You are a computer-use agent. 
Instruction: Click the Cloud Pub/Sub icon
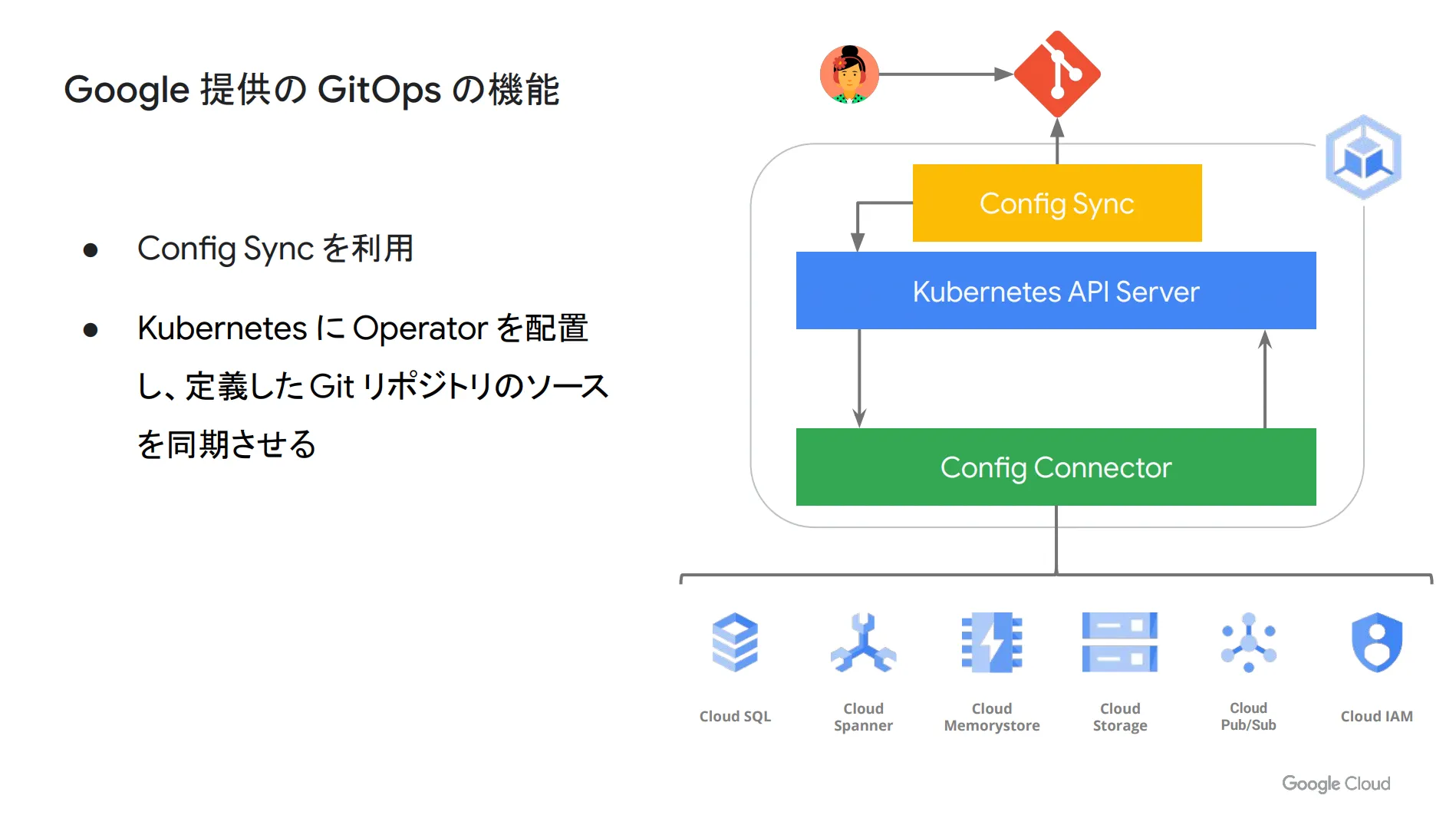[1249, 642]
